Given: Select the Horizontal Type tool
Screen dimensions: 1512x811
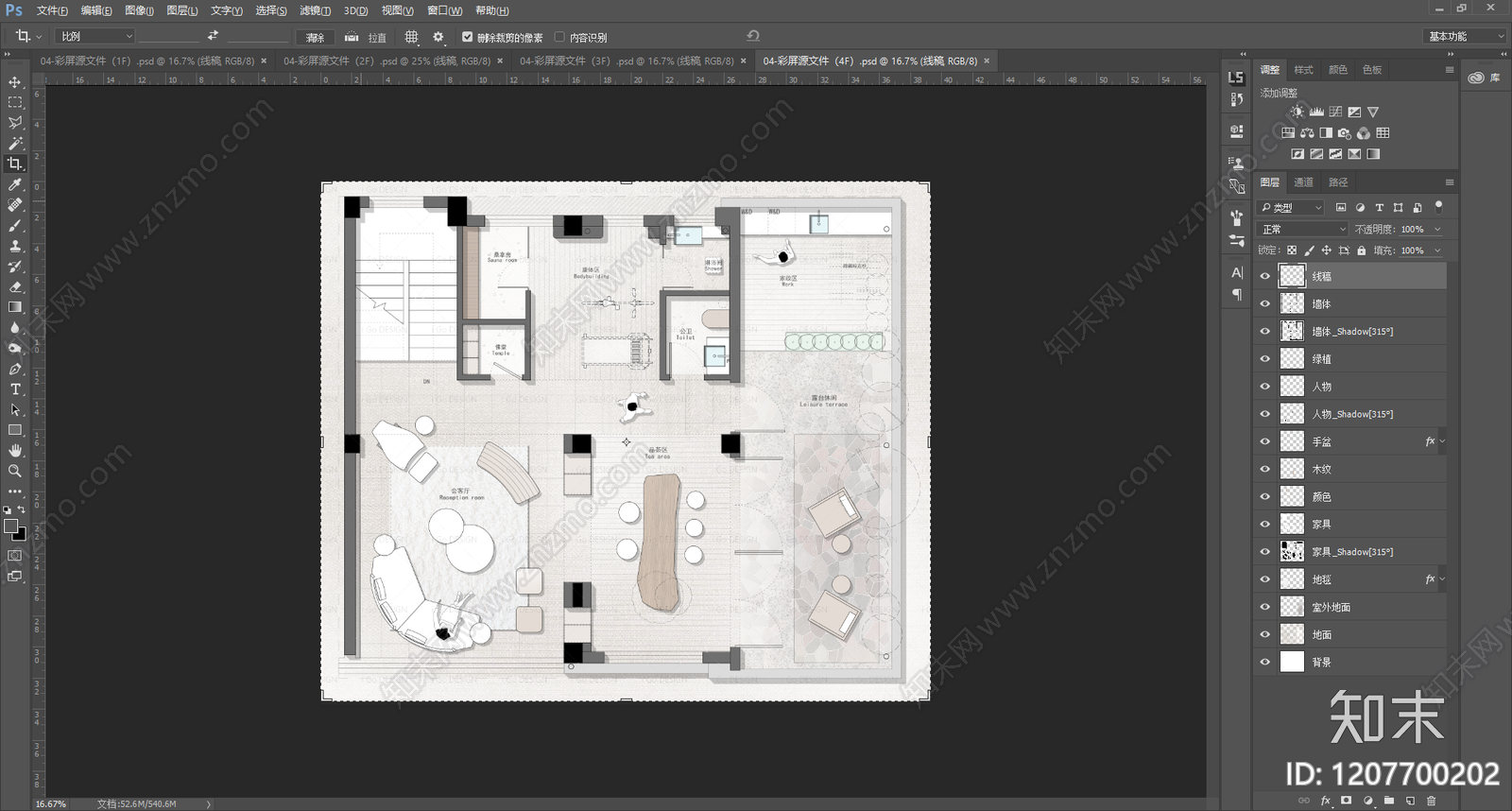Looking at the screenshot, I should pos(15,389).
